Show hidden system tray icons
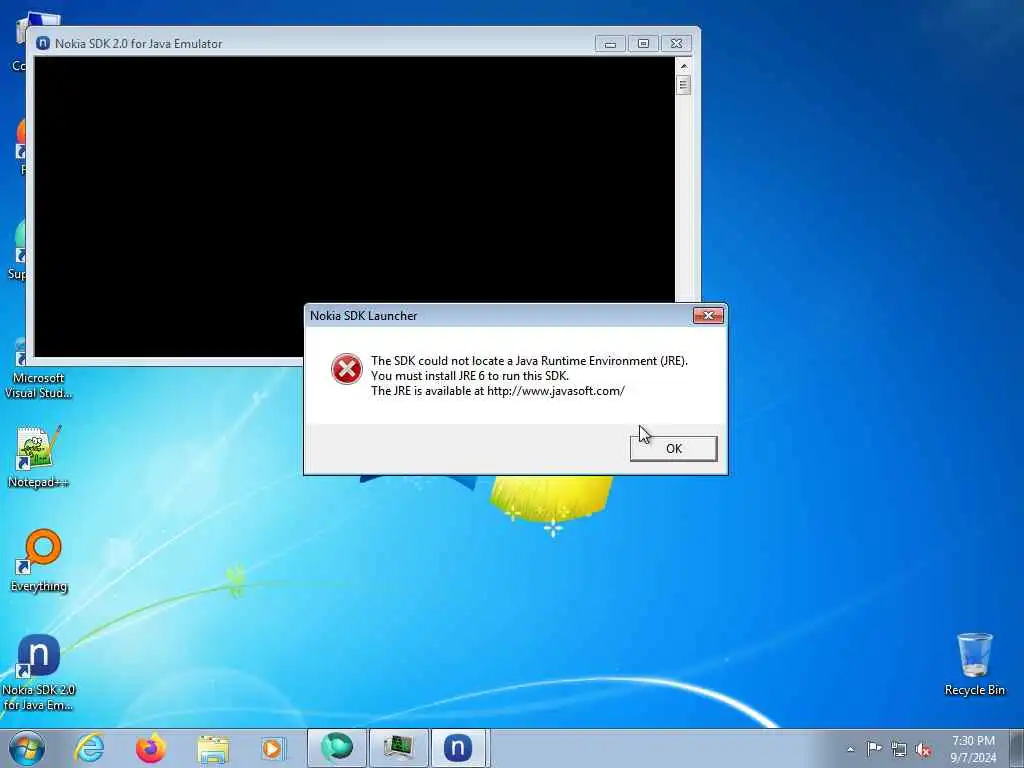The height and width of the screenshot is (768, 1024). 850,749
